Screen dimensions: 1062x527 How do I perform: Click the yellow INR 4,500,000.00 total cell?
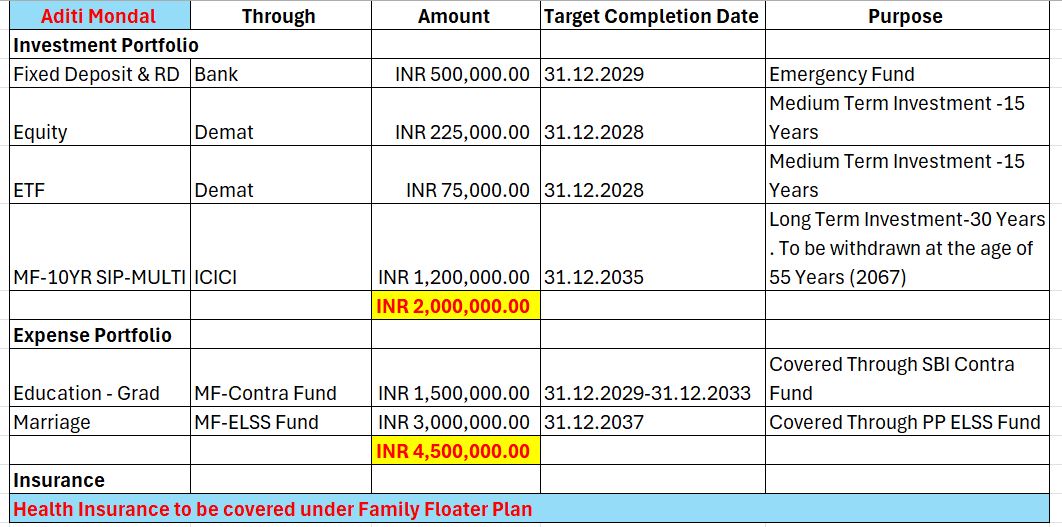[x=455, y=451]
